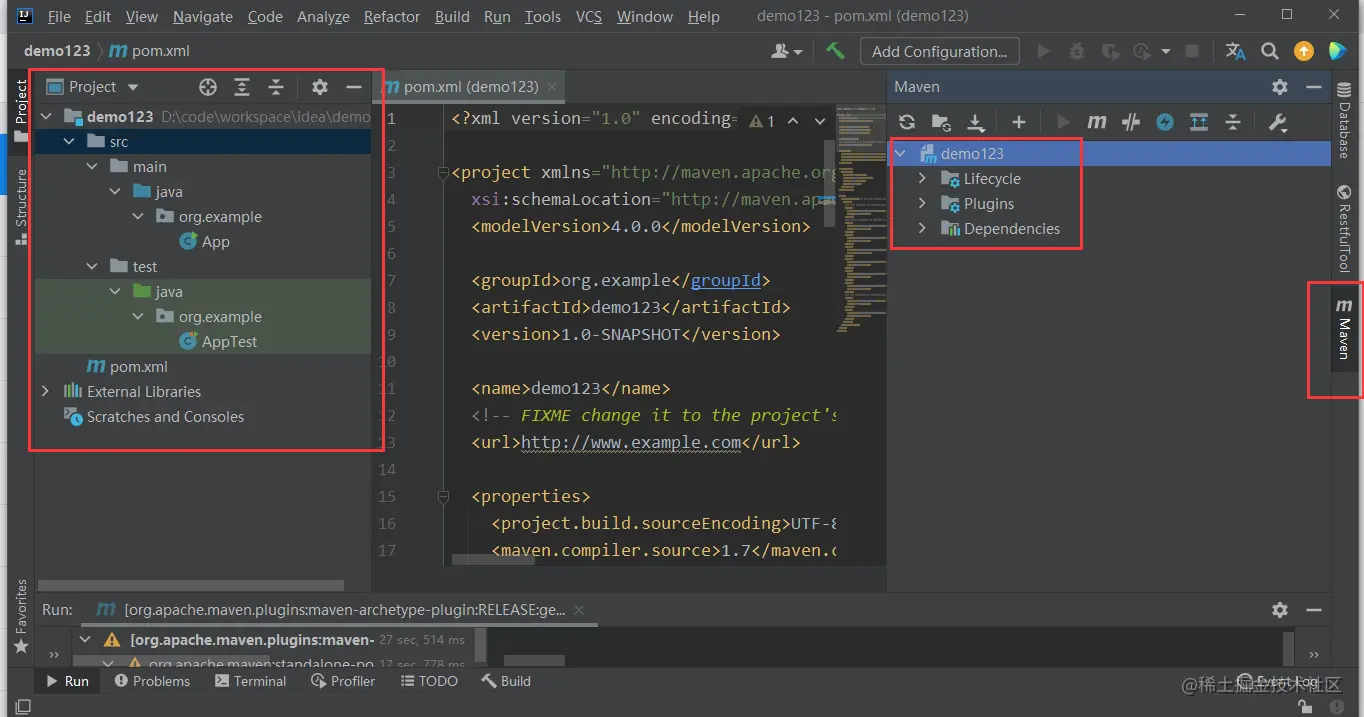Select pom.xml file in Project tree

tap(127, 367)
